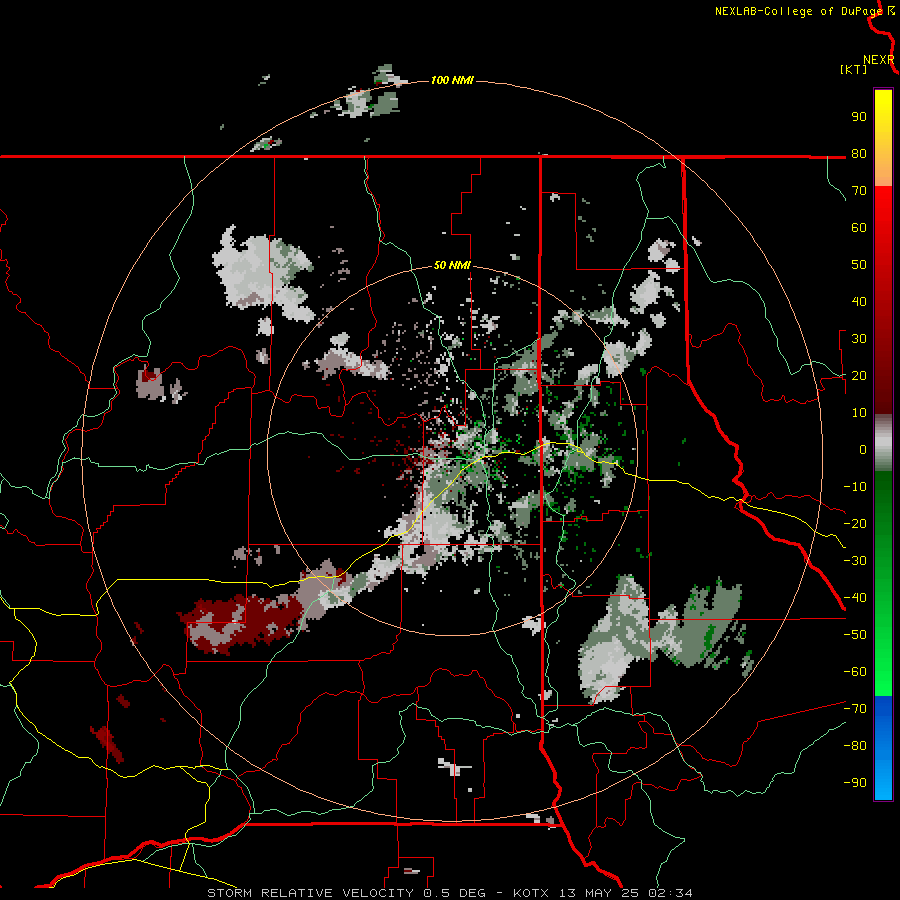Click the positive 10 label on velocity scale

(859, 413)
